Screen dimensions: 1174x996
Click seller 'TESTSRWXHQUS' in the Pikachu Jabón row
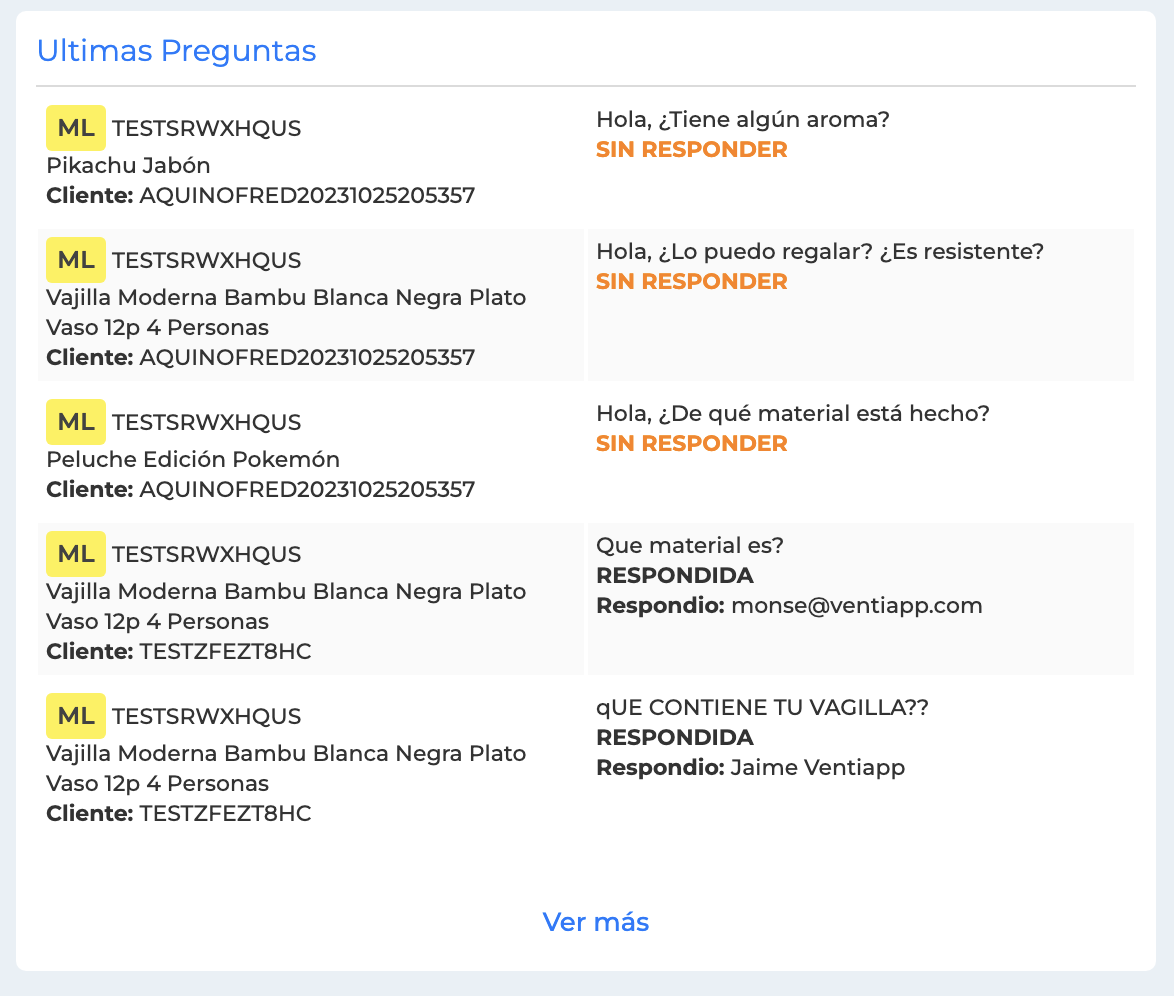207,129
